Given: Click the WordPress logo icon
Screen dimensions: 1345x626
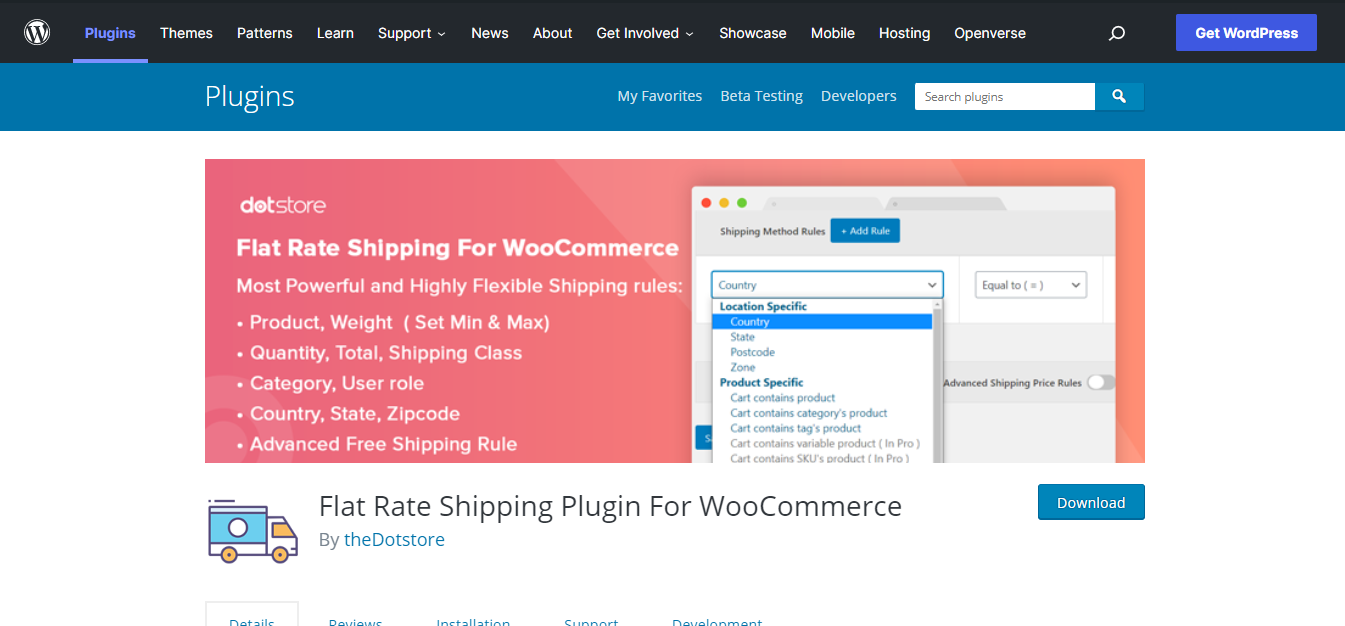Looking at the screenshot, I should click(37, 32).
